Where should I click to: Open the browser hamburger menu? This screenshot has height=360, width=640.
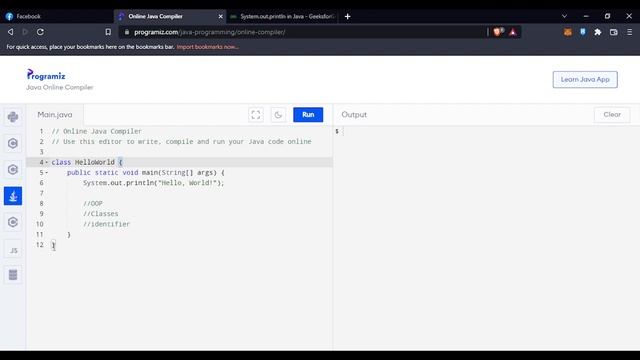(629, 32)
